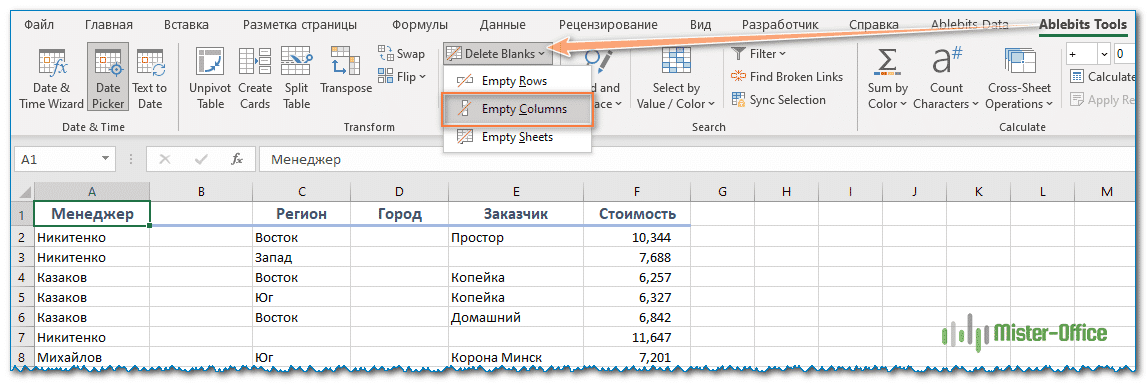Switch to the Рецензирование tab
The image size is (1147, 389).
(x=609, y=24)
